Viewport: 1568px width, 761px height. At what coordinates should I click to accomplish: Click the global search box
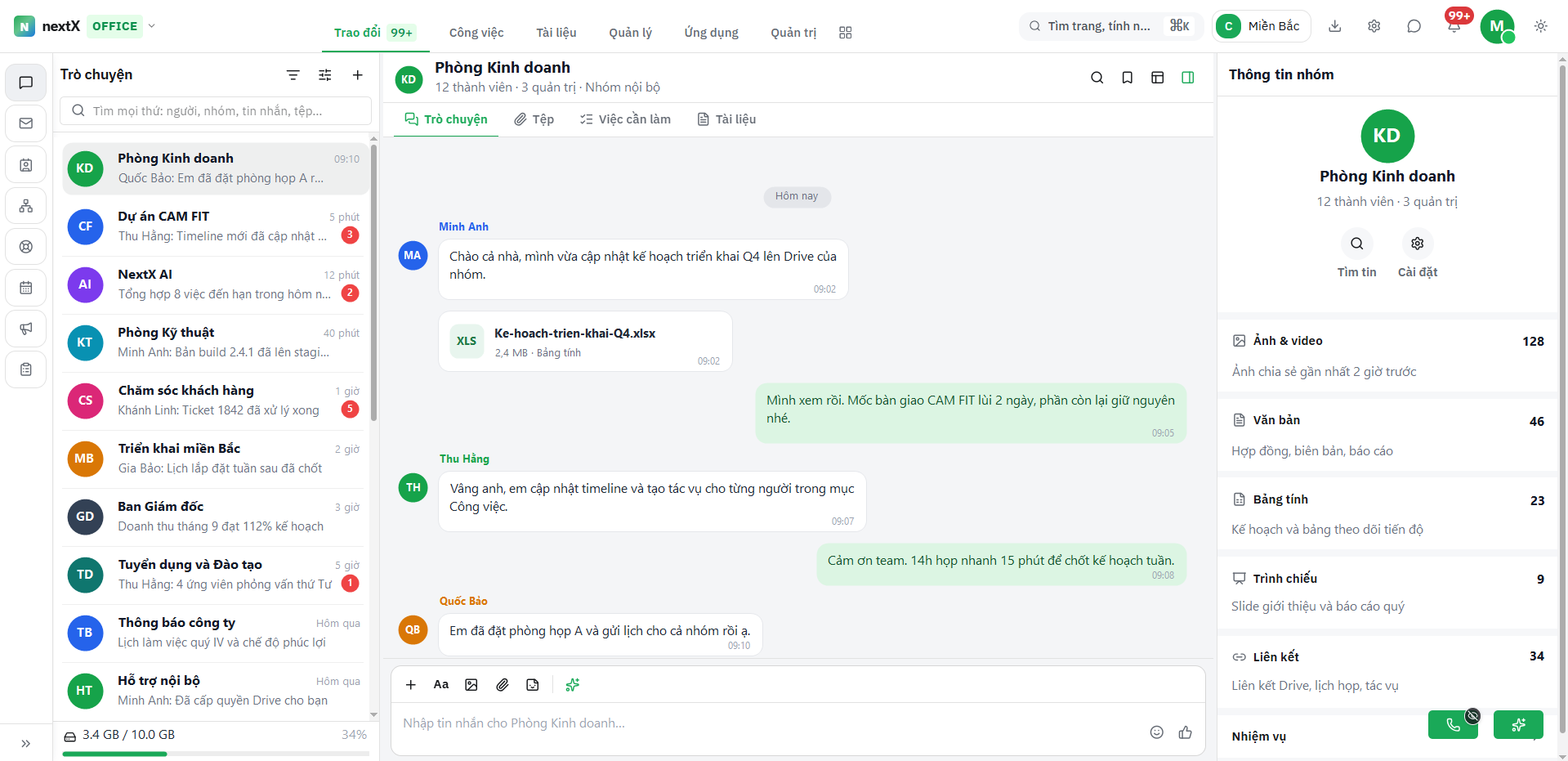click(x=1110, y=26)
